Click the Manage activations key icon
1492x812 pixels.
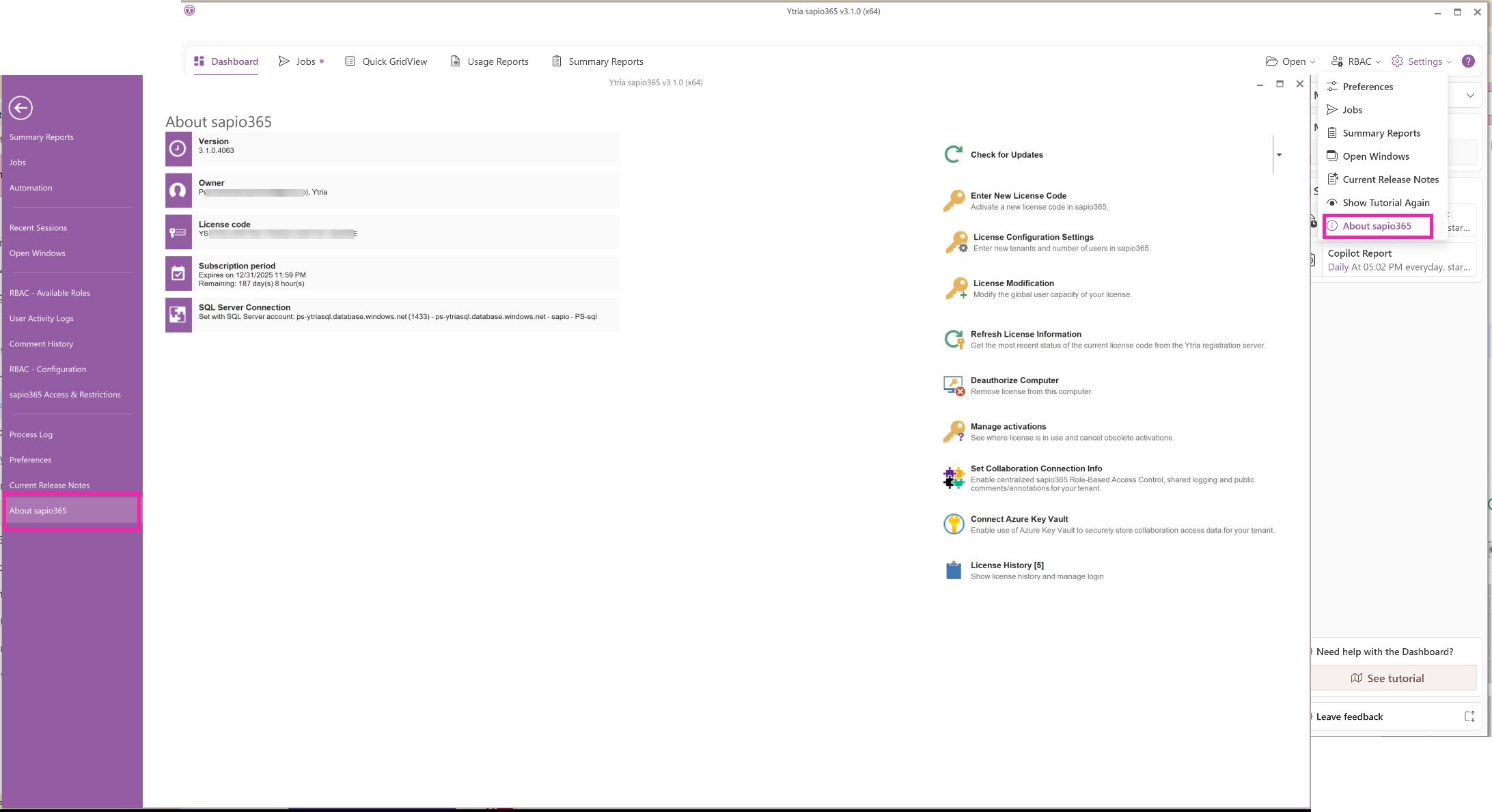click(x=954, y=432)
